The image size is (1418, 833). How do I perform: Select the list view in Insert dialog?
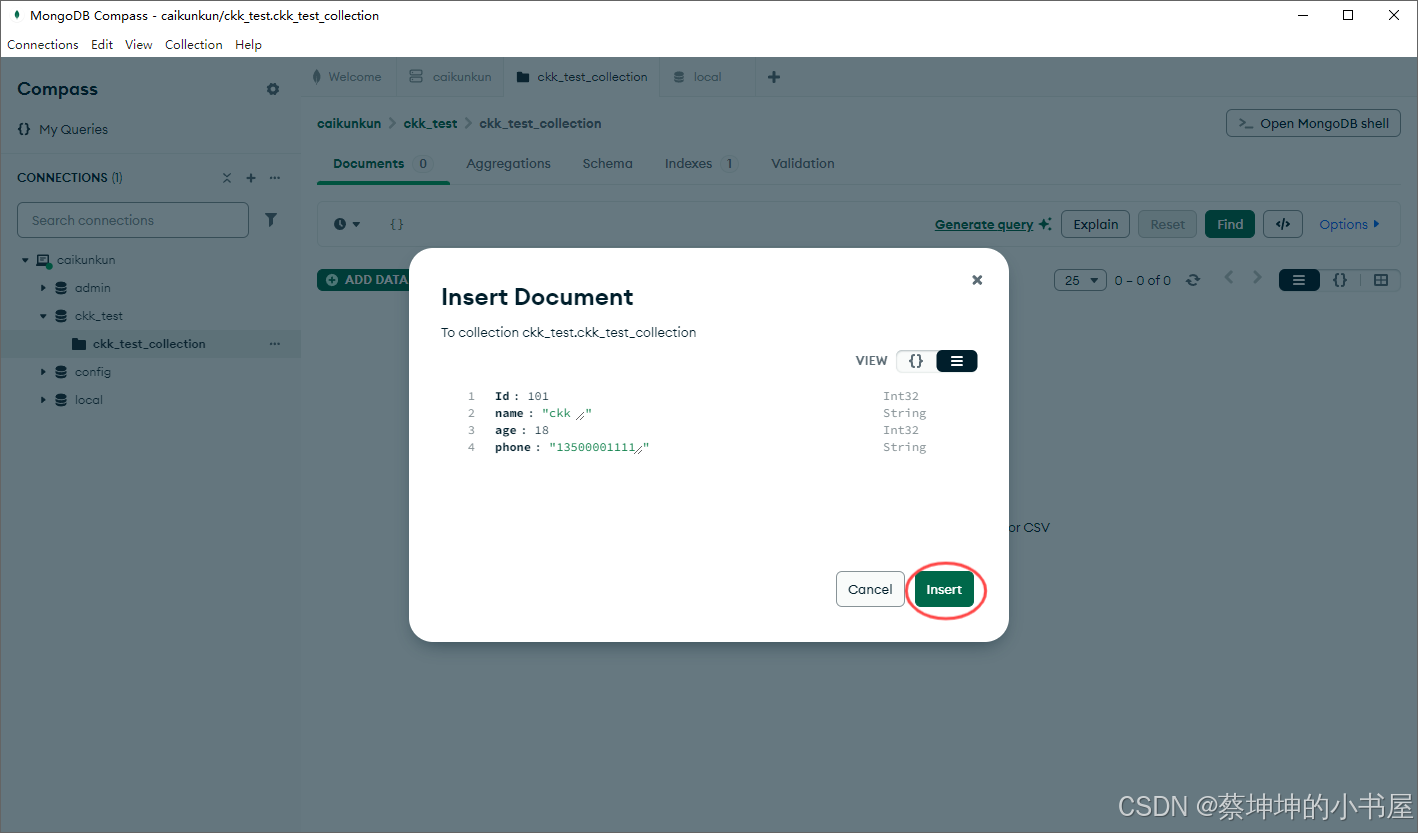(957, 360)
